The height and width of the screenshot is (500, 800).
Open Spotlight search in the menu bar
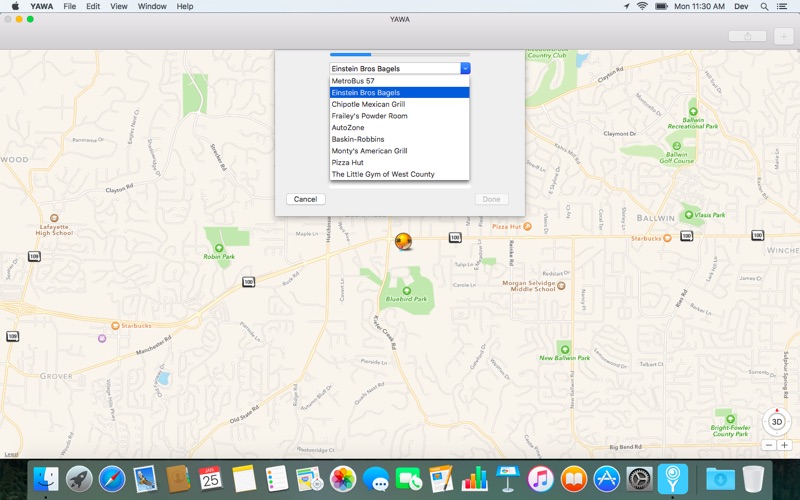coord(764,6)
